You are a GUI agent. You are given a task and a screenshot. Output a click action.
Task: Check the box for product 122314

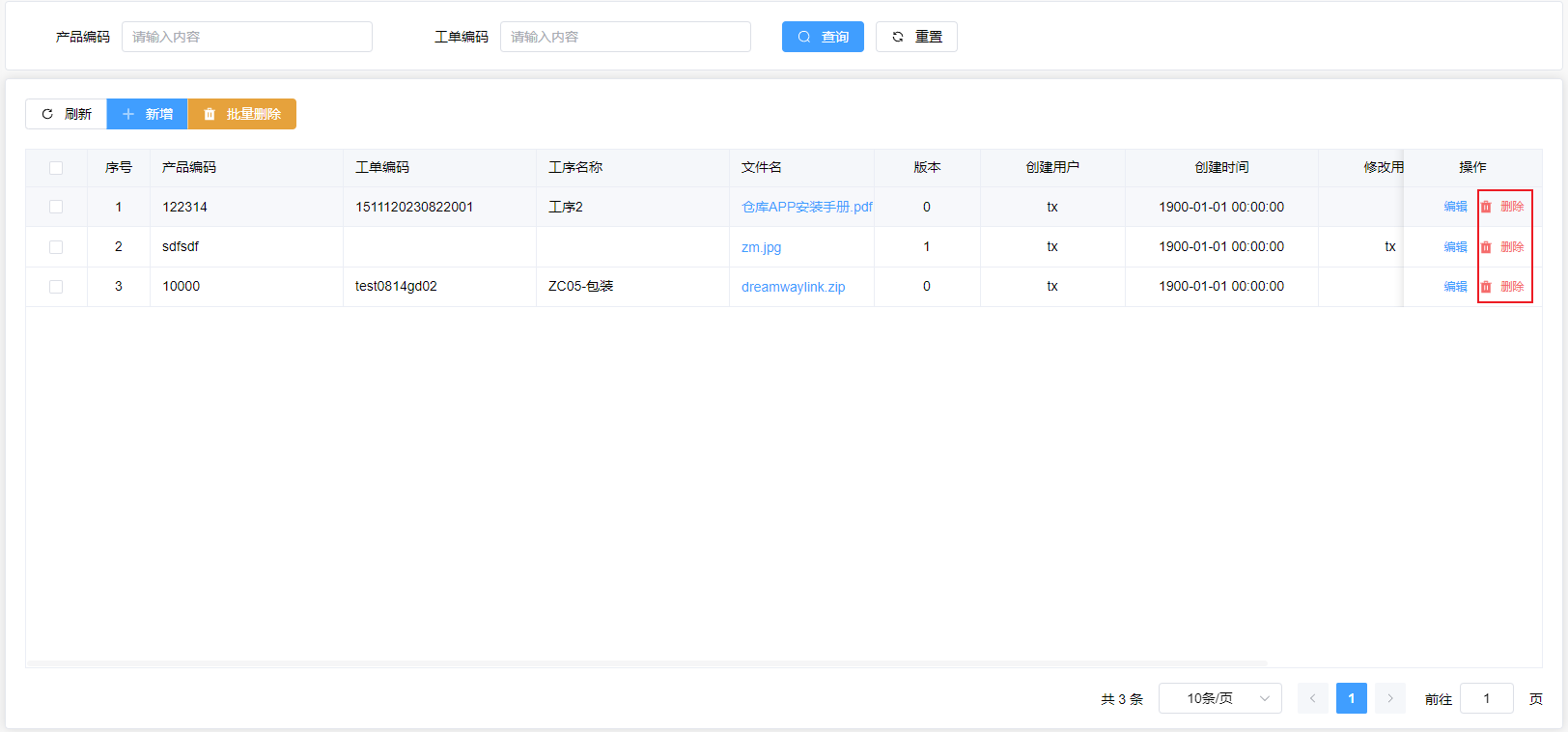56,207
